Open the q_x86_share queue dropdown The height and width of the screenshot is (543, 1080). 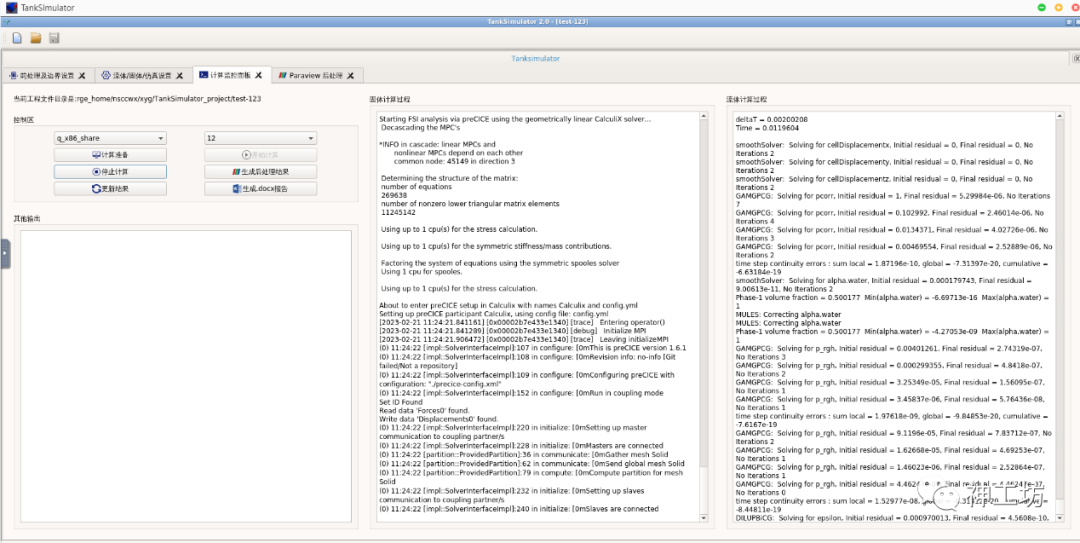point(110,138)
